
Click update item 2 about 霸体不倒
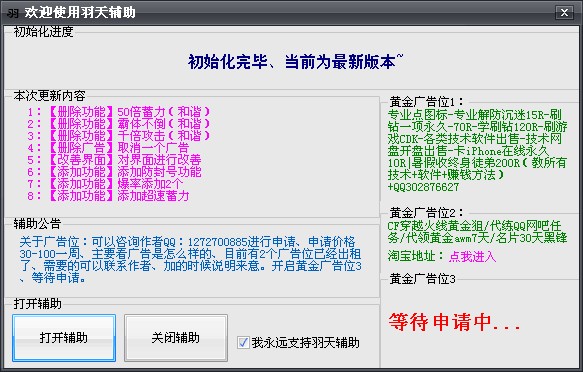coord(119,124)
